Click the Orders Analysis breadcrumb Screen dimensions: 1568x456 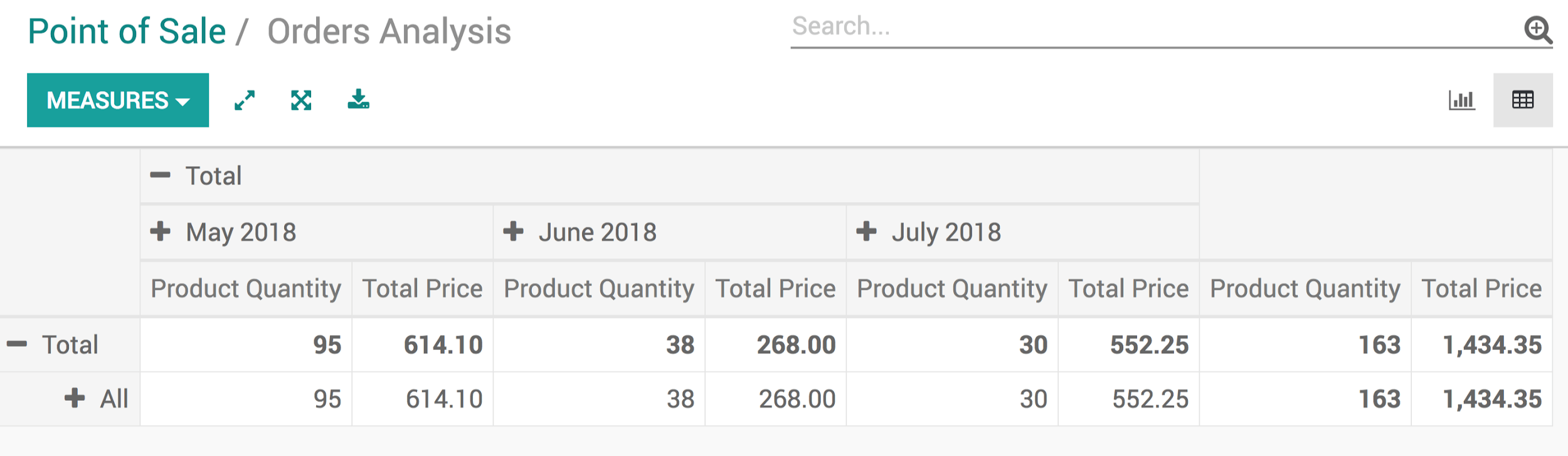[x=388, y=30]
